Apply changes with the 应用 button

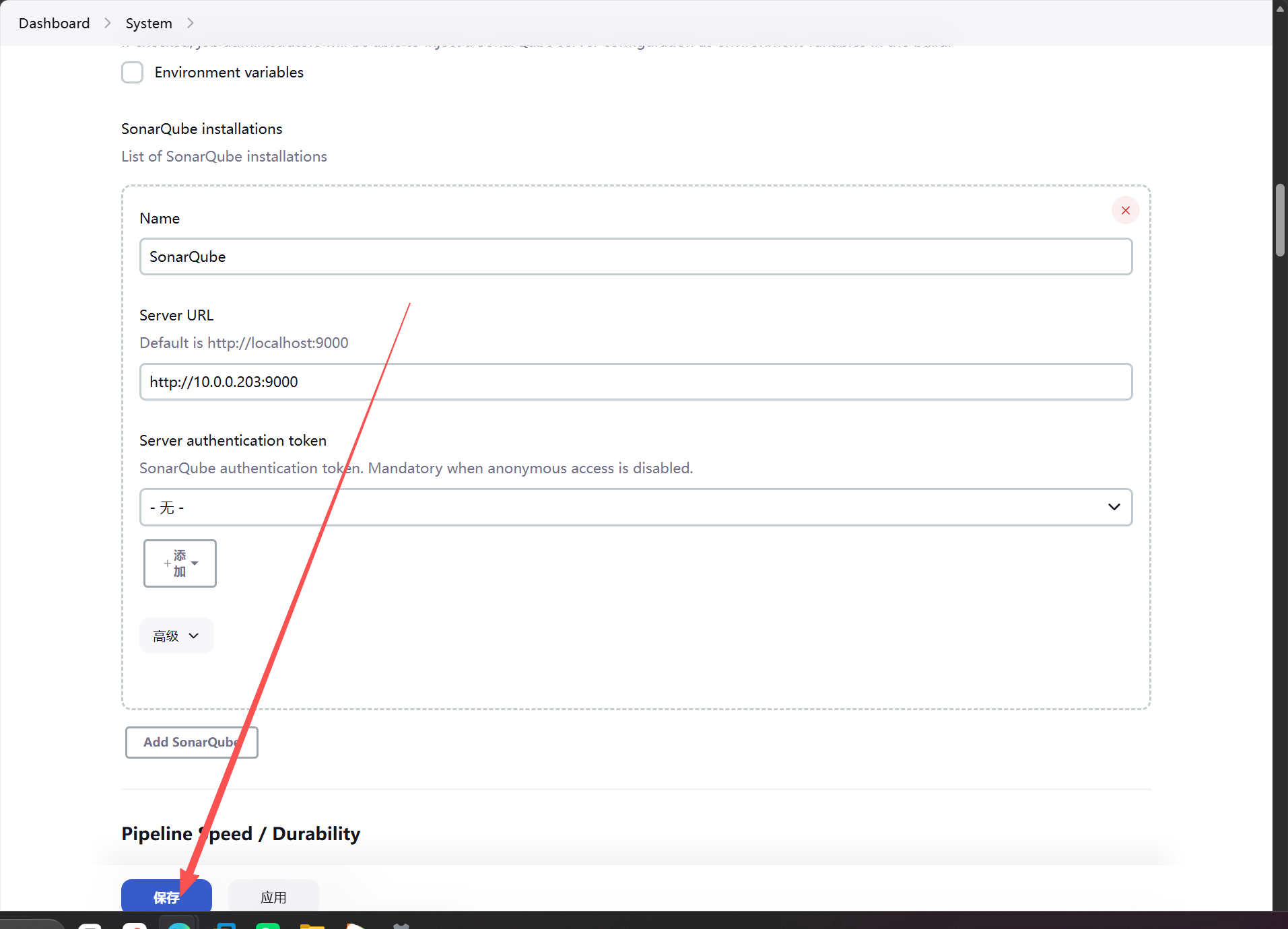(x=273, y=897)
